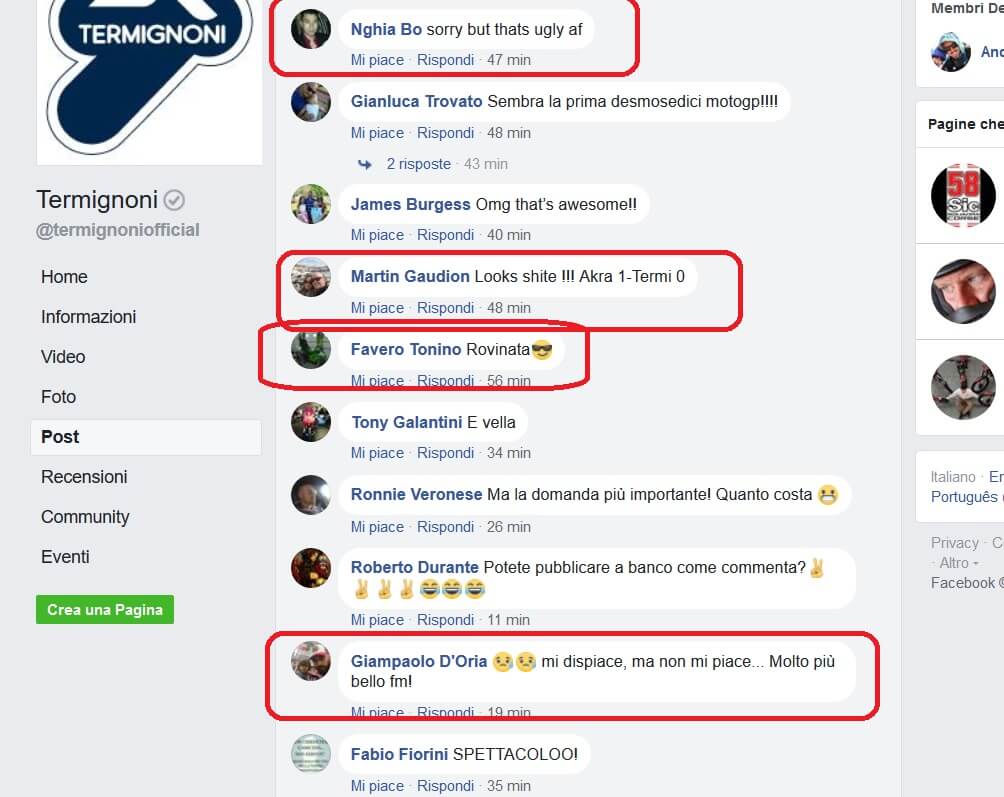
Task: Click Ronnie Veronese's avatar picture
Action: click(x=311, y=495)
